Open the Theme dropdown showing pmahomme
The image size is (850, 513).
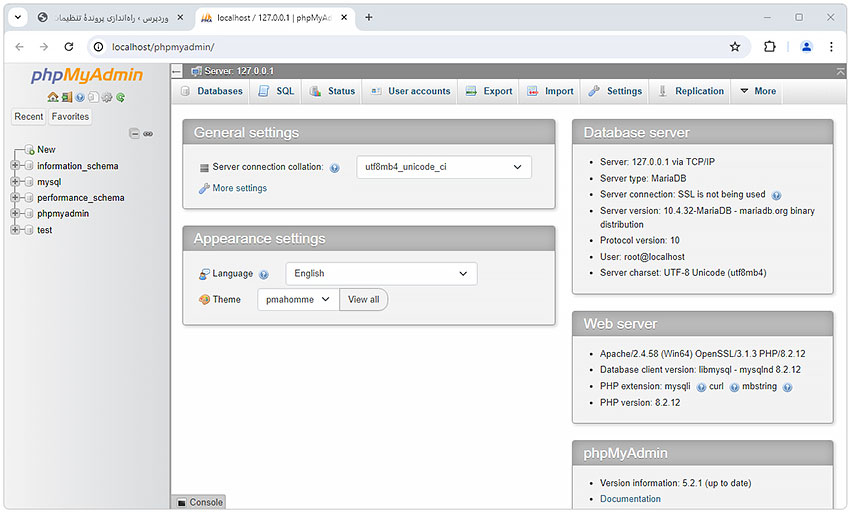click(298, 300)
